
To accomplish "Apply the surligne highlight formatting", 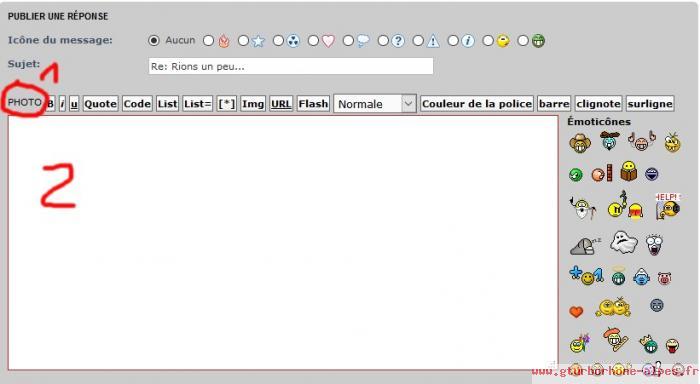I will point(650,104).
